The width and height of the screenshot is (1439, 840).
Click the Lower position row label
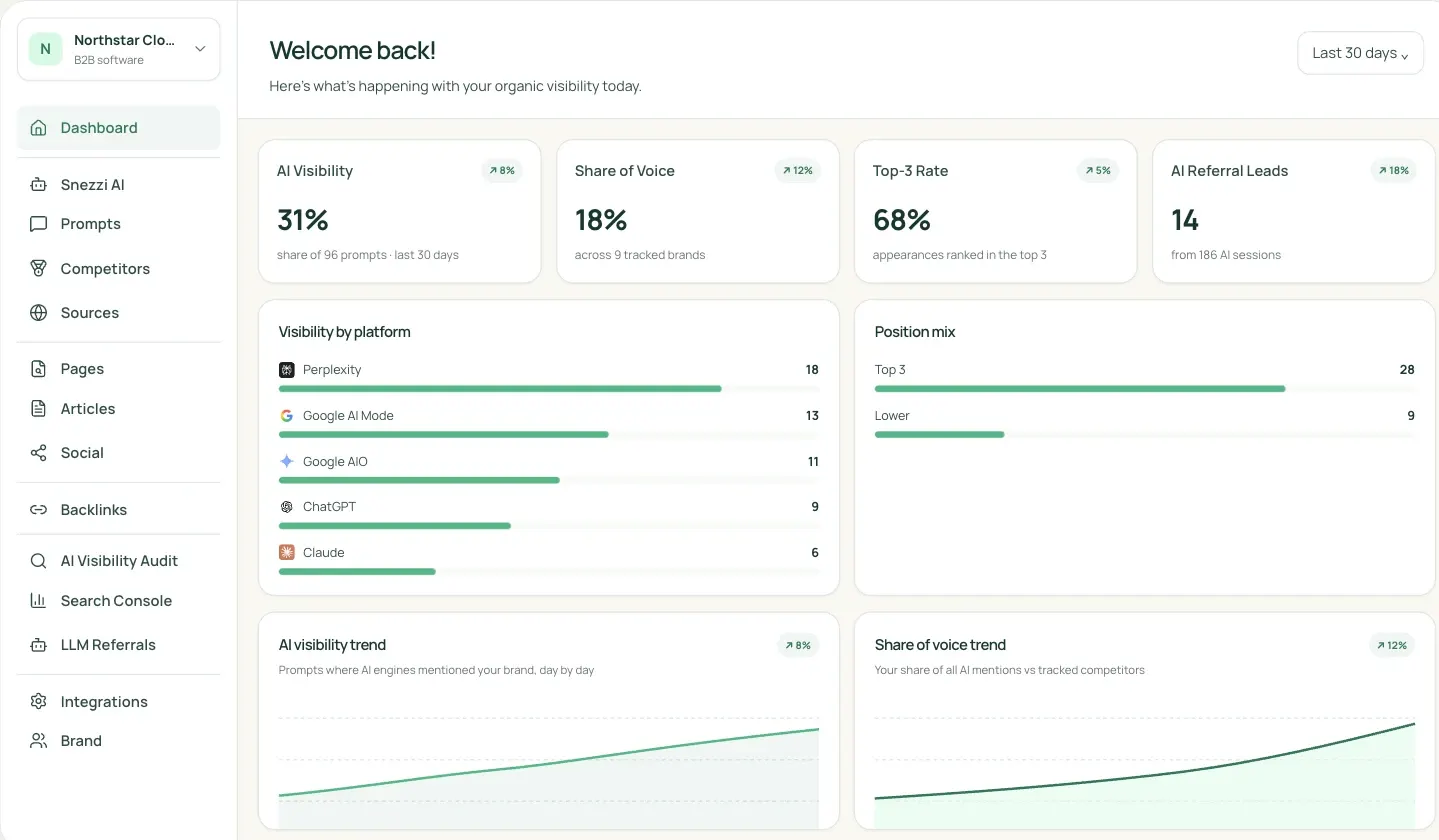[892, 416]
